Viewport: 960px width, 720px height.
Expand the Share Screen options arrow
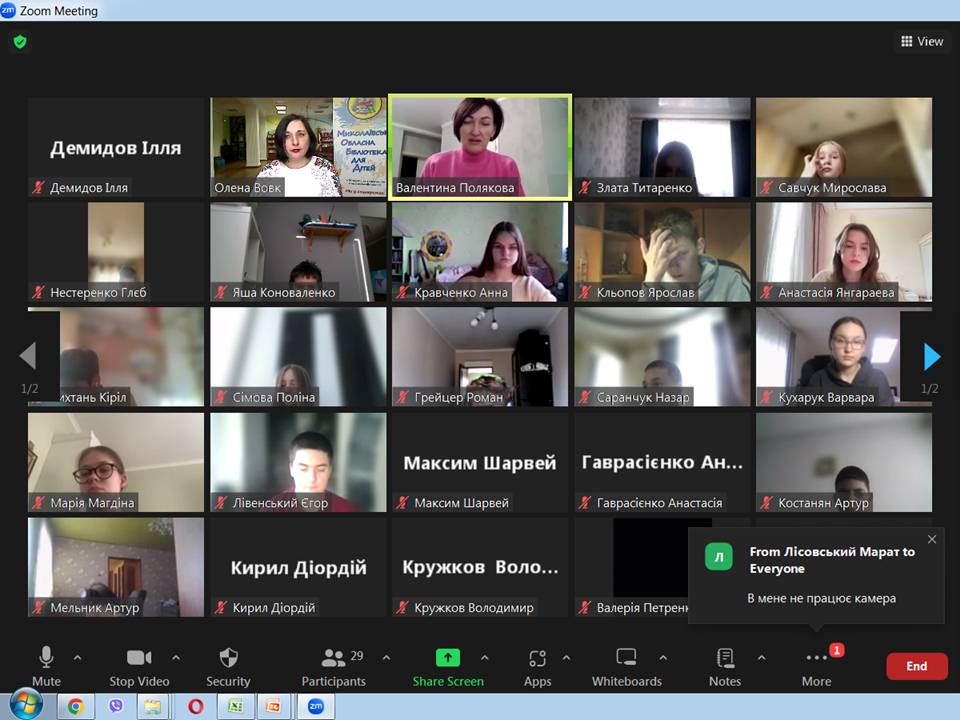(x=485, y=658)
